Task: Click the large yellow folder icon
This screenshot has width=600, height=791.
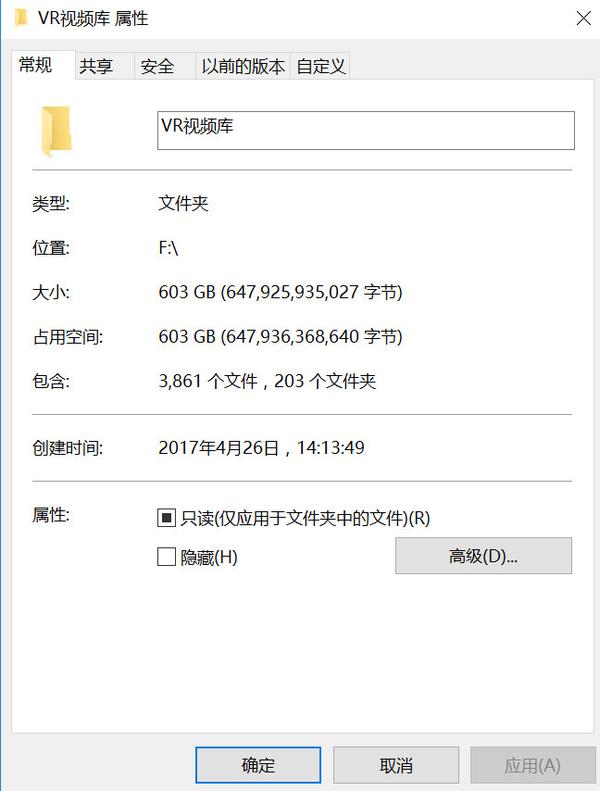Action: click(x=56, y=131)
